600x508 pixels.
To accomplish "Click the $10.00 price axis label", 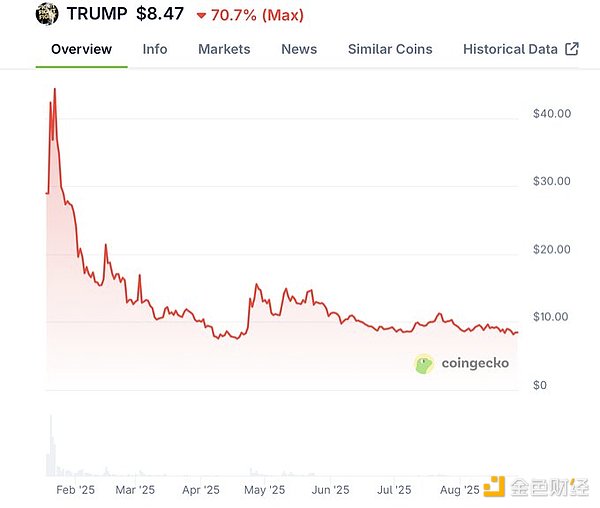I will pyautogui.click(x=552, y=317).
